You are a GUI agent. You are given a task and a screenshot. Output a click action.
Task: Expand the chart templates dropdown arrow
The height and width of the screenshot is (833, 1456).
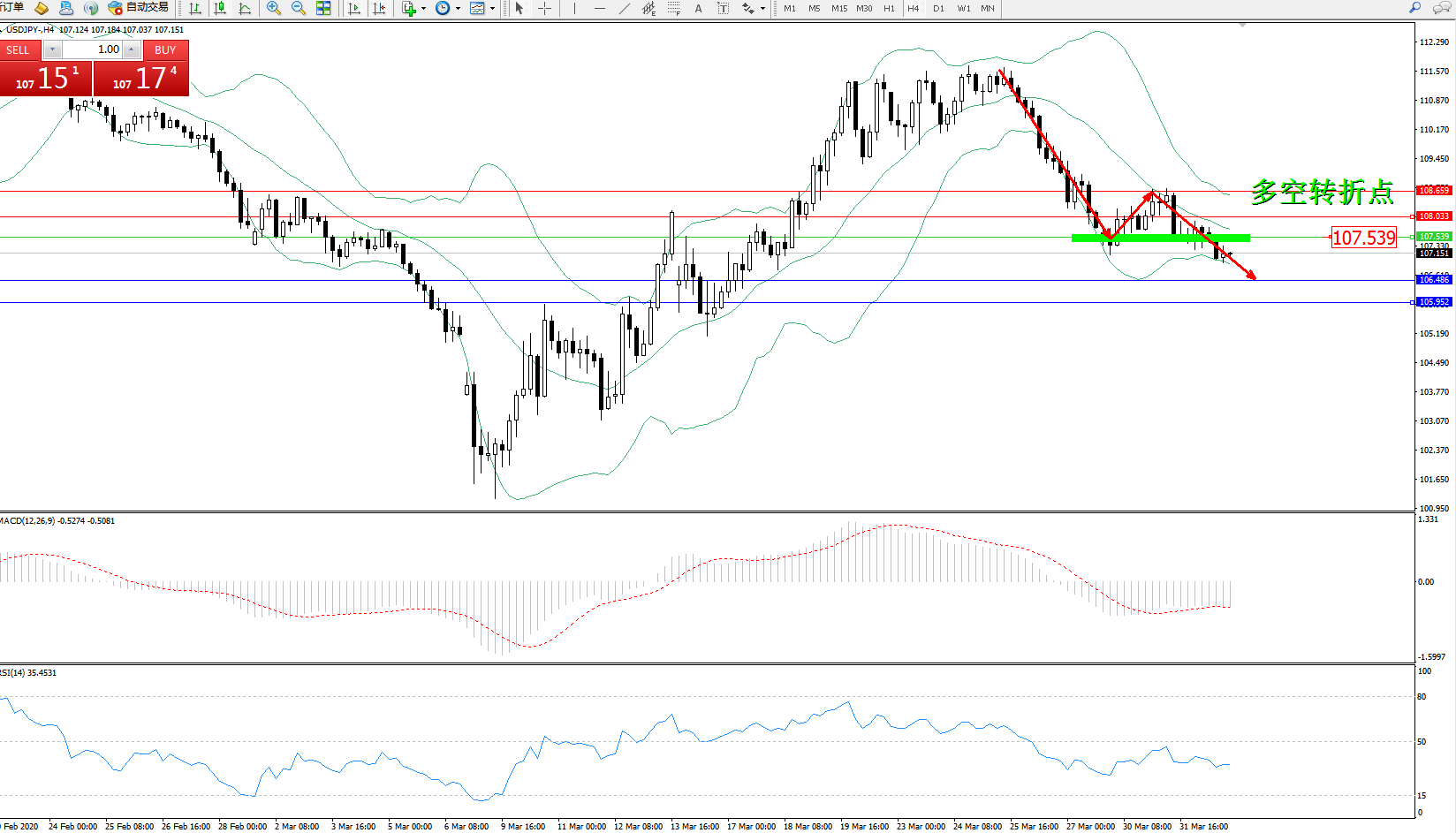[492, 9]
